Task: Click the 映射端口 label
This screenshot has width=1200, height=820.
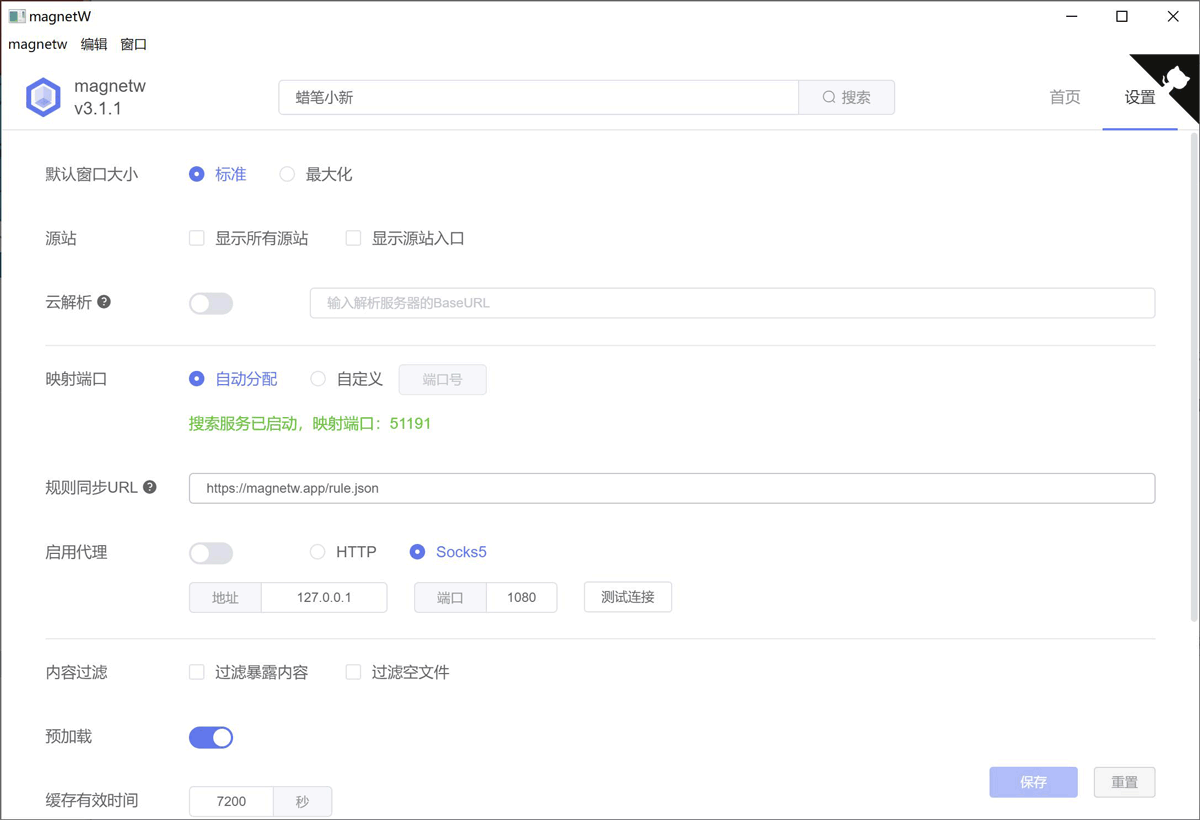Action: tap(77, 379)
